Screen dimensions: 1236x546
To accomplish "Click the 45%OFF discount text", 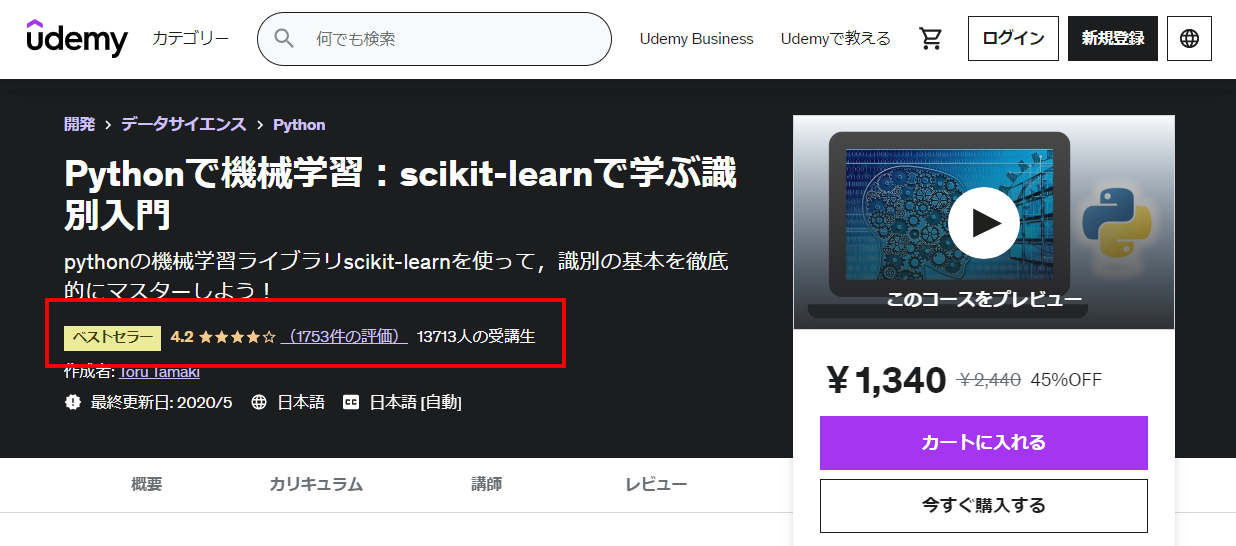I will pyautogui.click(x=1066, y=380).
